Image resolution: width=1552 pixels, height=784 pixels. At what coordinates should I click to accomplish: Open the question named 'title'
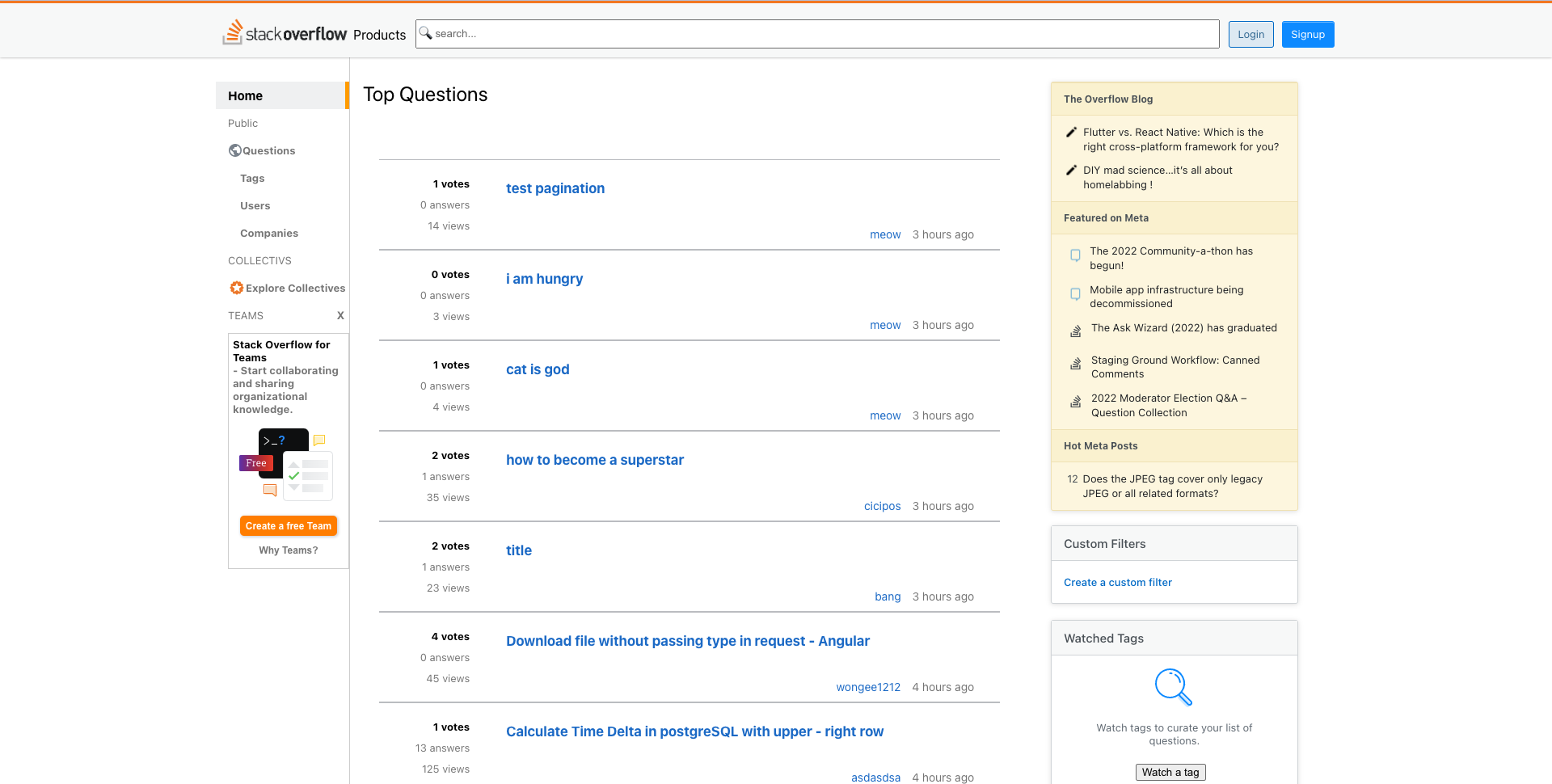point(519,550)
